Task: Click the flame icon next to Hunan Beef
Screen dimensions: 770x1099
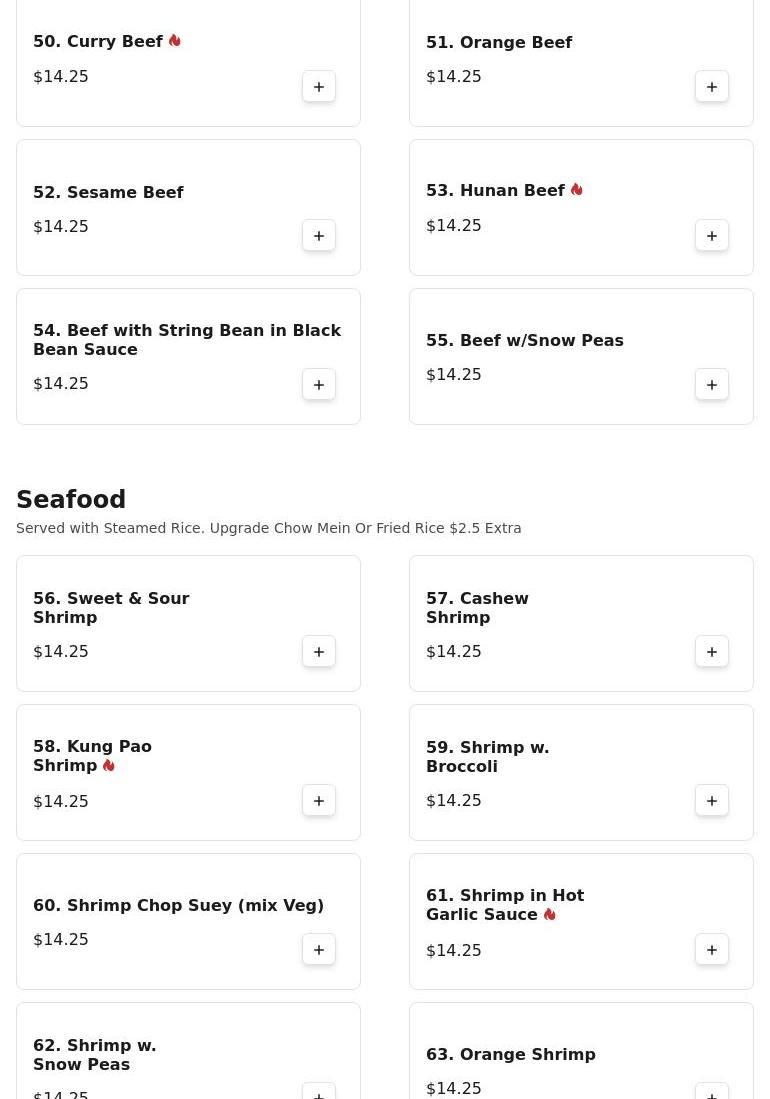Action: (577, 190)
